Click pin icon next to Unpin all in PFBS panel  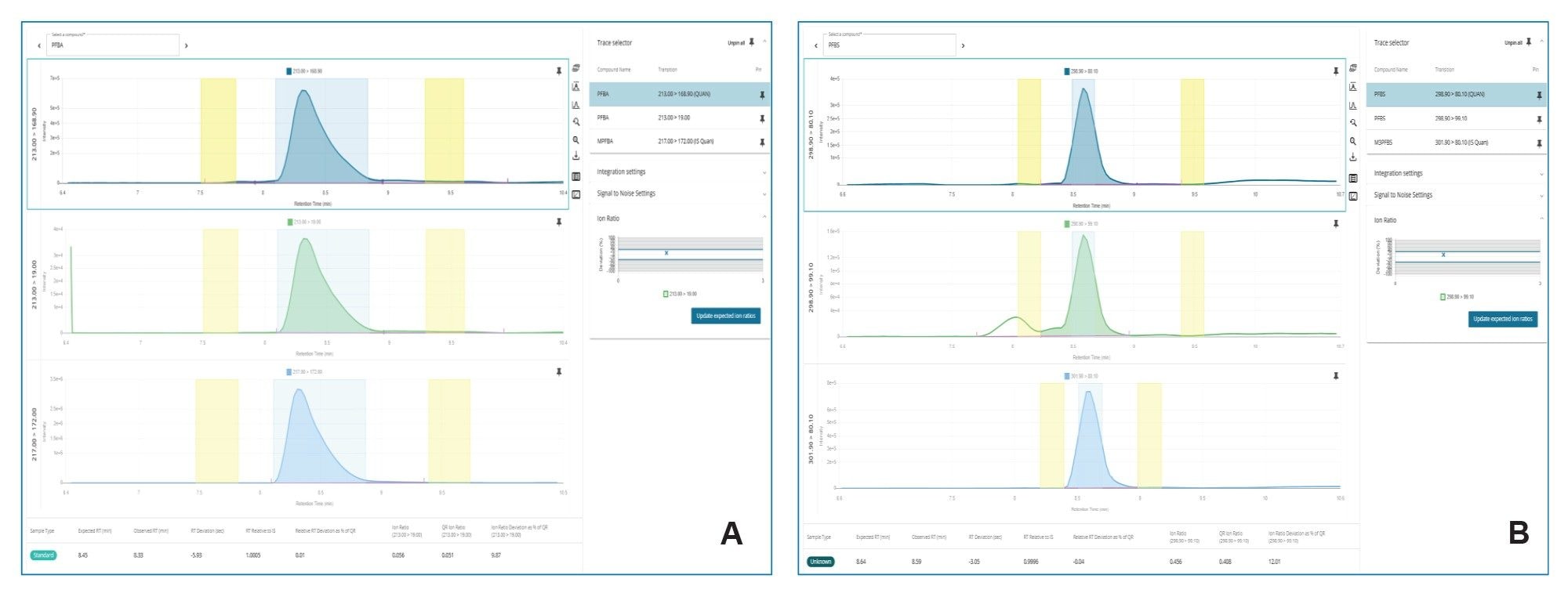click(1529, 42)
